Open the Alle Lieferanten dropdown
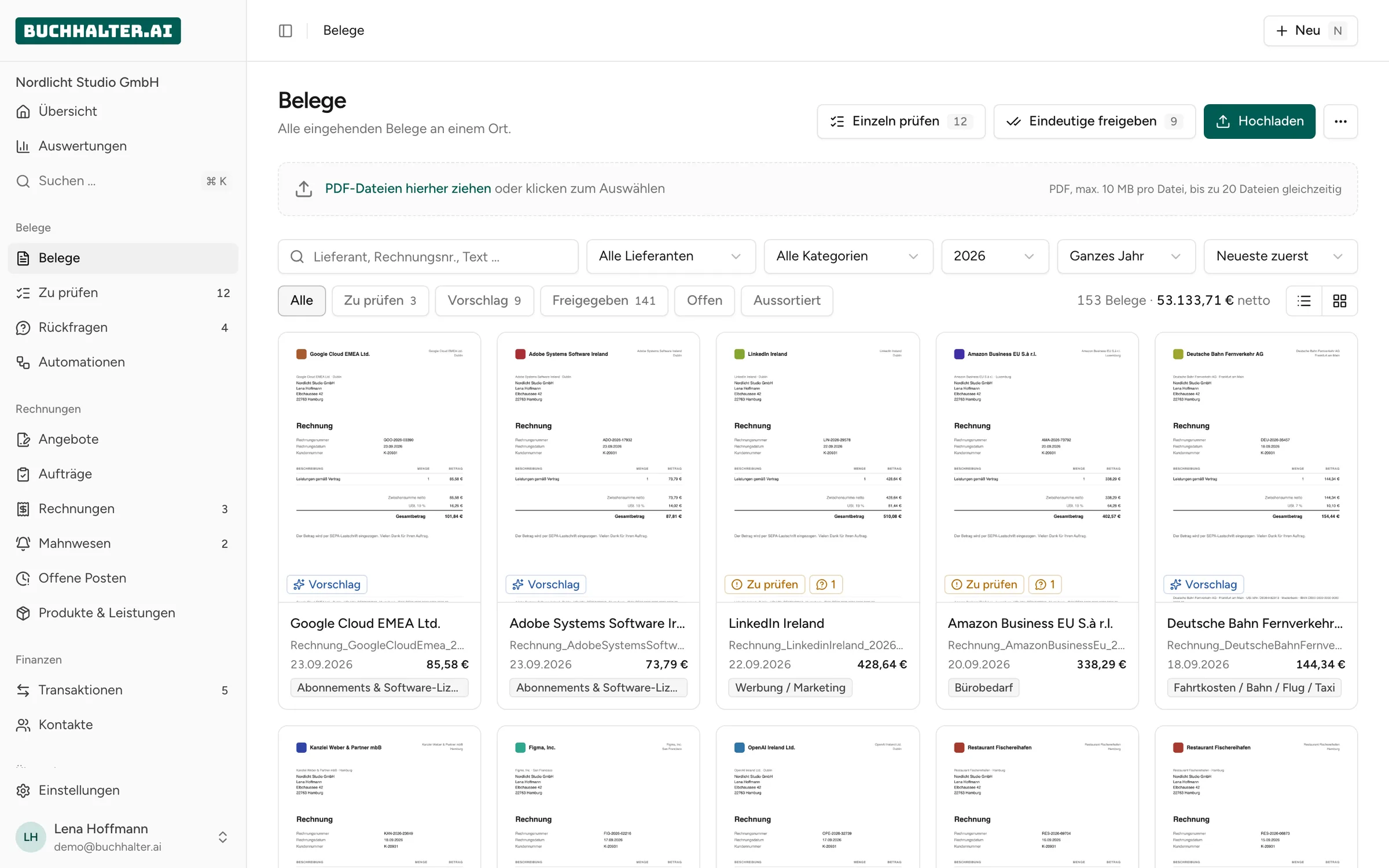Viewport: 1389px width, 868px height. point(671,256)
